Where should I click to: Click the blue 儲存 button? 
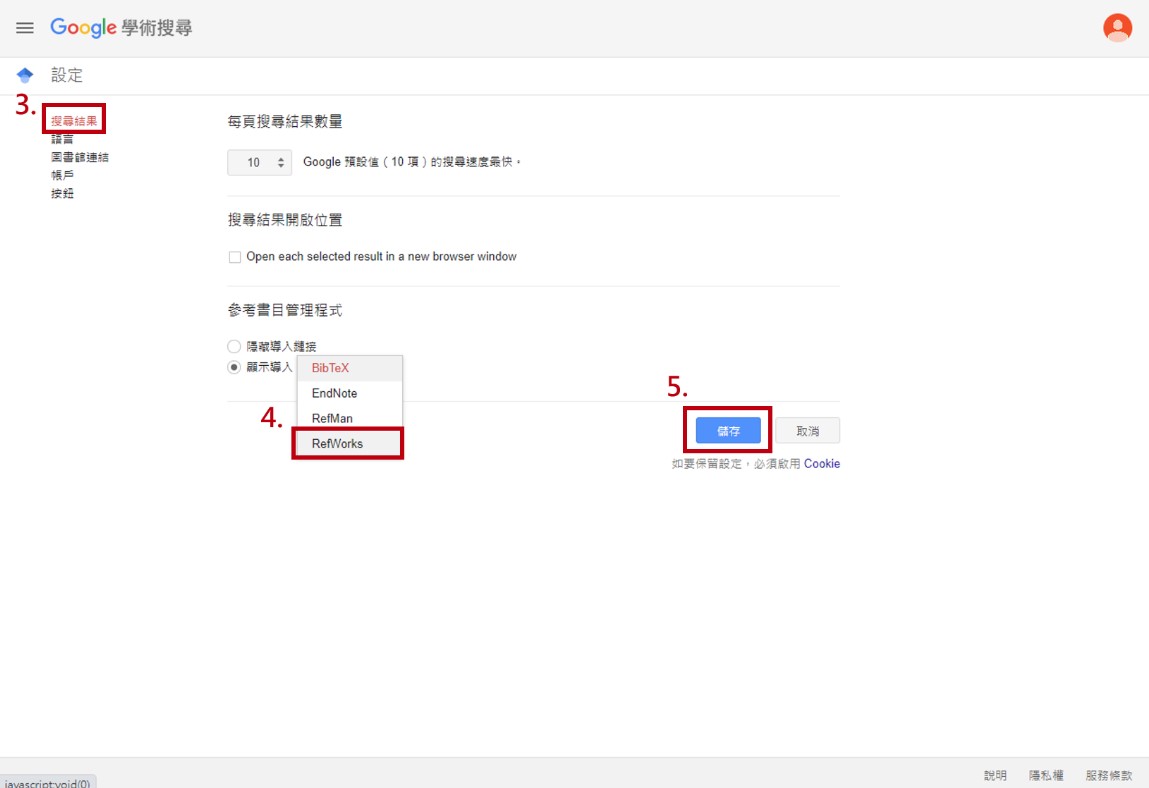(728, 431)
